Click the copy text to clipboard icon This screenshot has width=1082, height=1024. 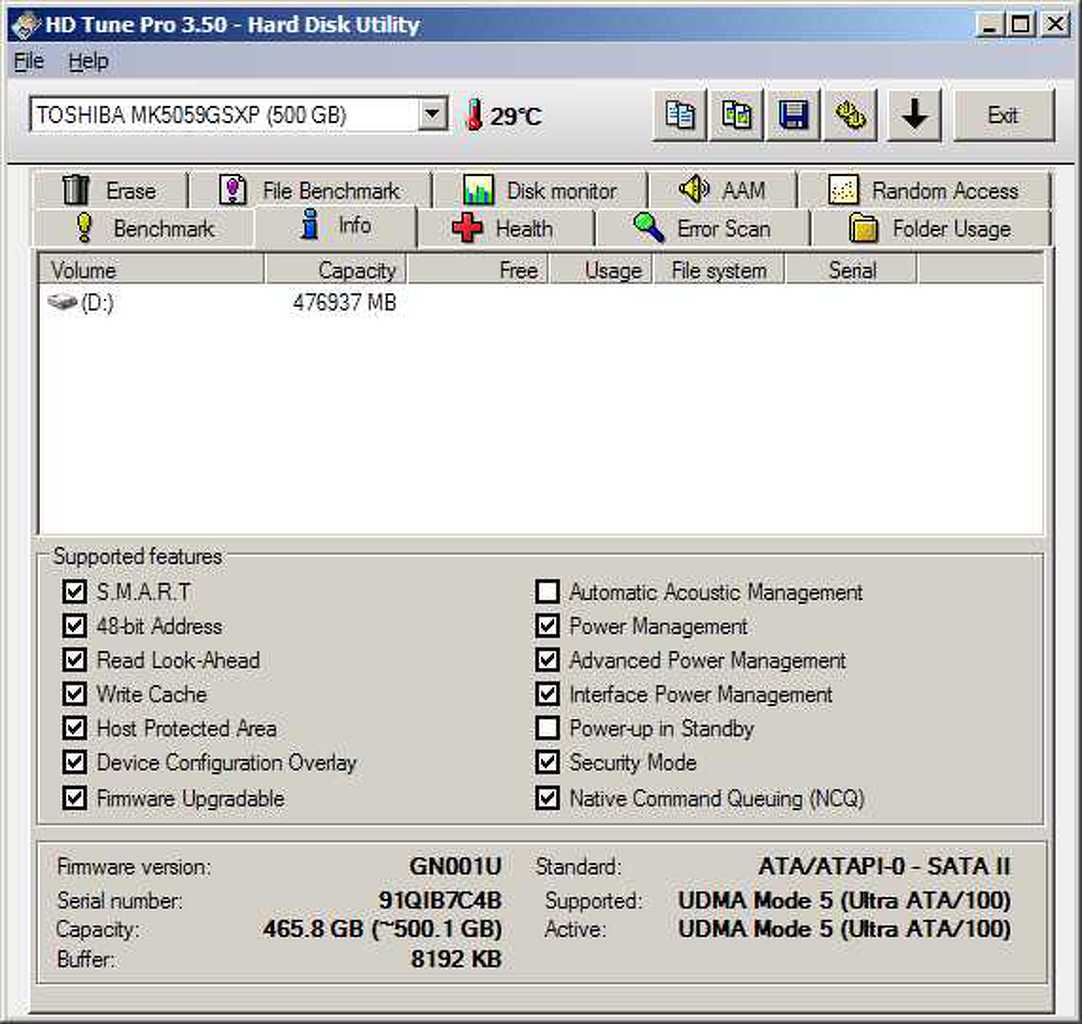680,115
